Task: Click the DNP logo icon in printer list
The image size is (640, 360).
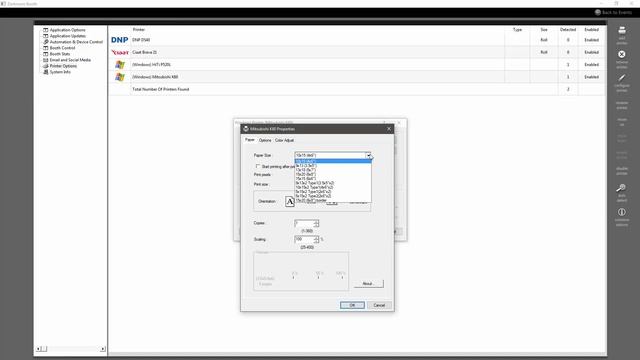Action: click(120, 40)
